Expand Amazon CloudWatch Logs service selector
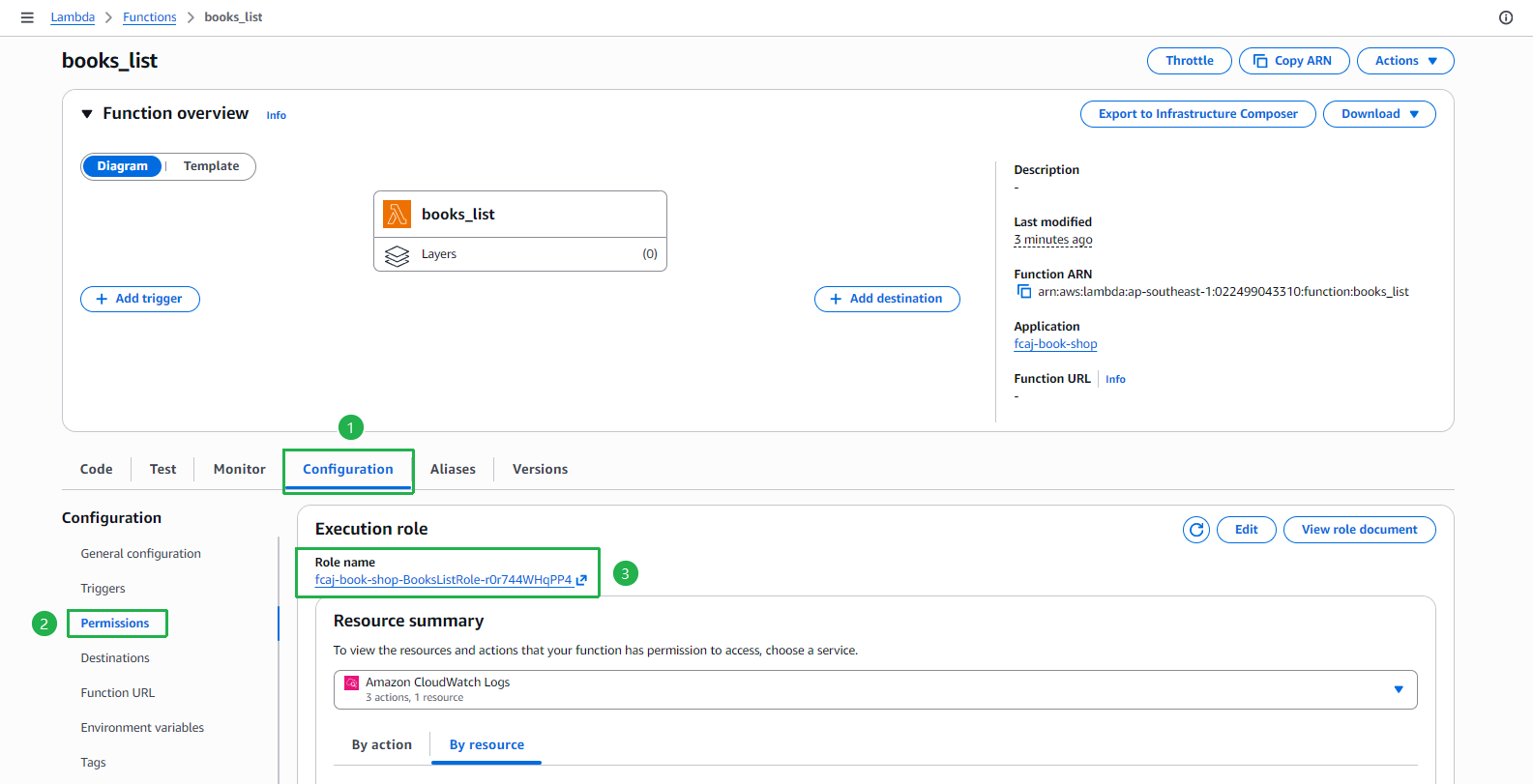 [x=875, y=689]
